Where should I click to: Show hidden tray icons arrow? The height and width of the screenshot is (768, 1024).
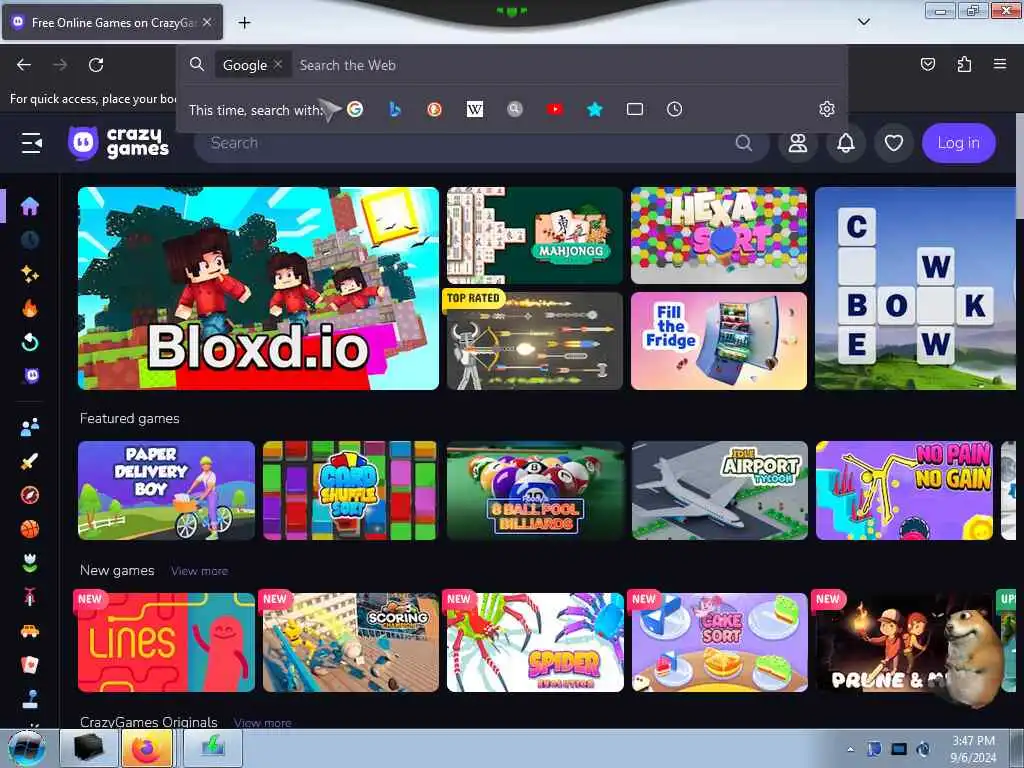pyautogui.click(x=850, y=749)
